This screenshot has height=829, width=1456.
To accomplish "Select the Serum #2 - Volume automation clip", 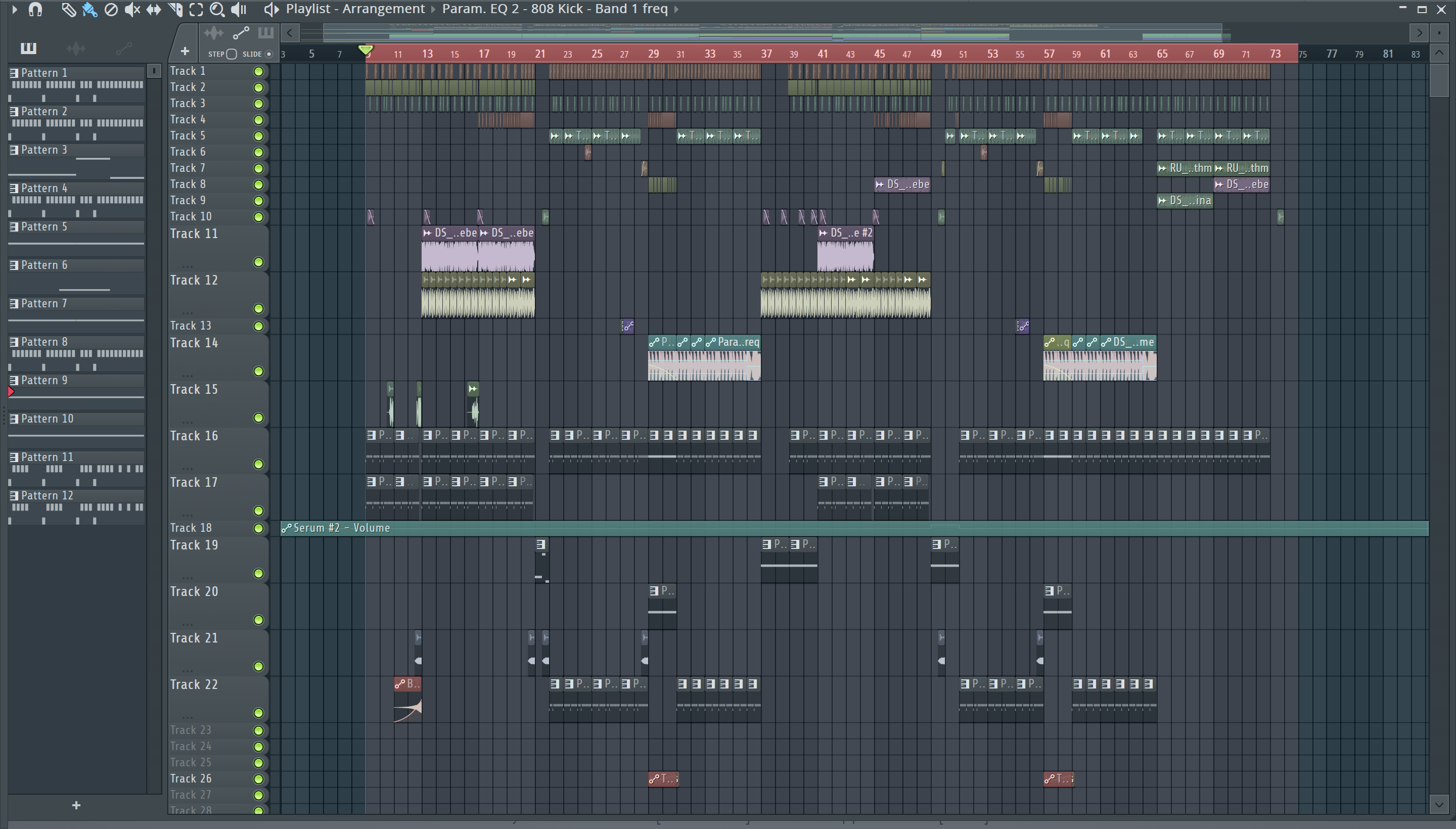I will [854, 528].
